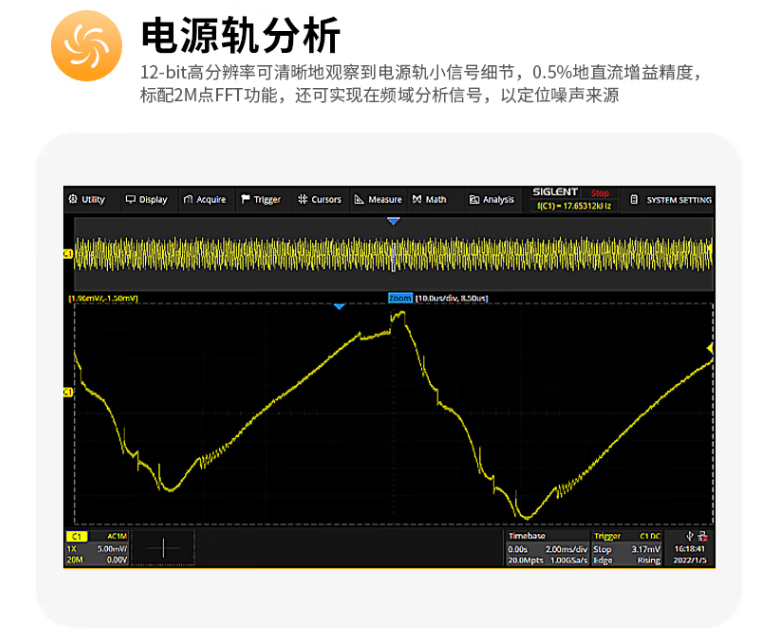
Task: Open the Trigger menu
Action: 261,200
